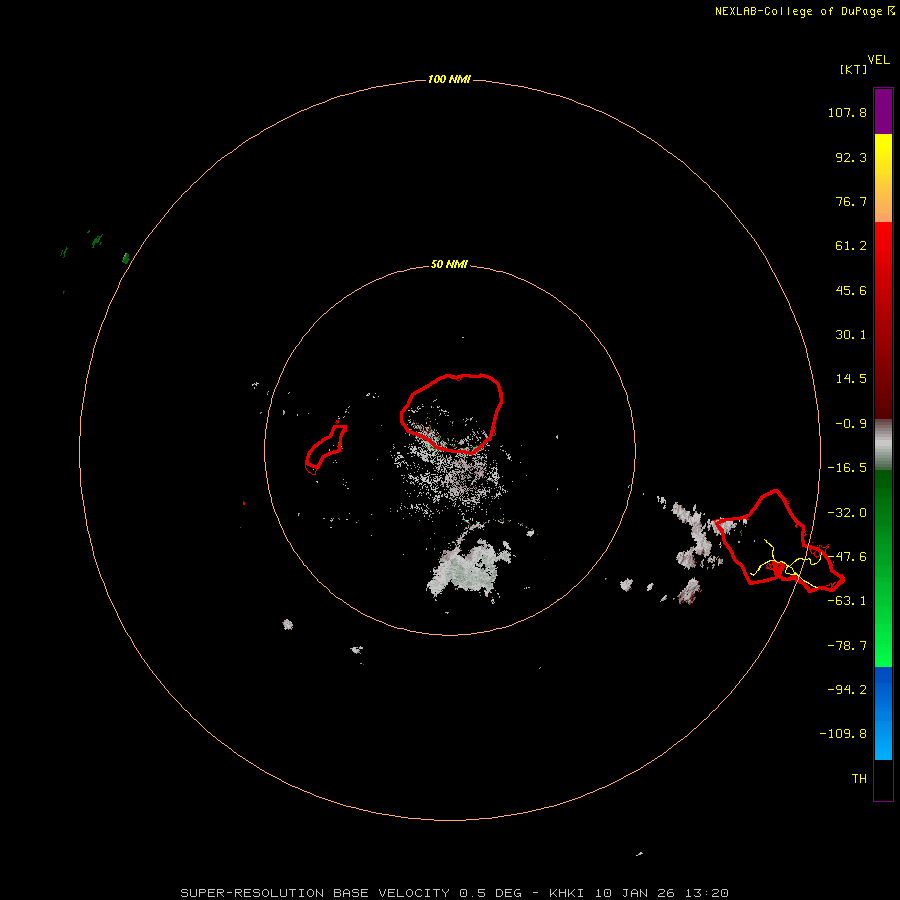This screenshot has width=900, height=900.
Task: Click the blue segment of velocity color bar
Action: [x=883, y=713]
